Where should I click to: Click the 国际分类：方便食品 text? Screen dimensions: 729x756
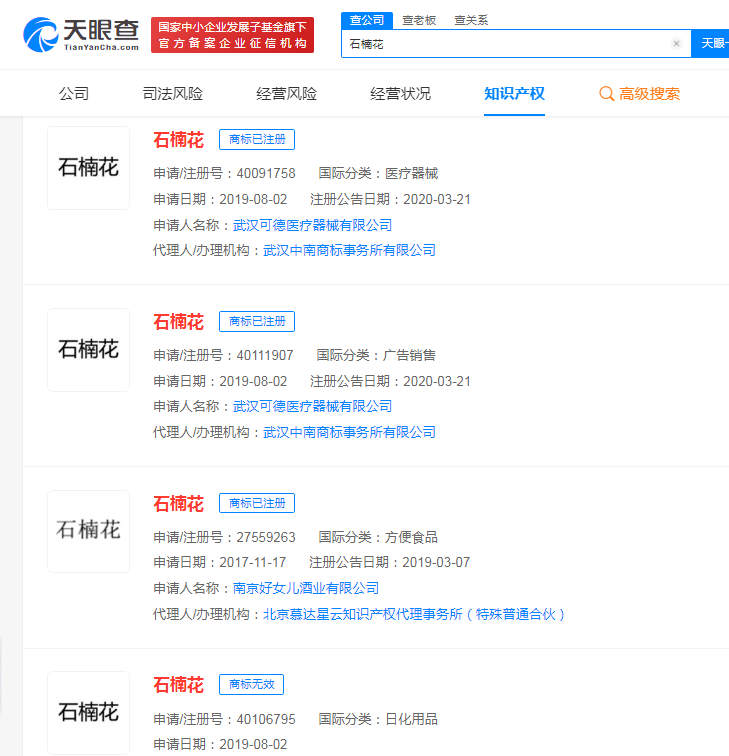click(x=378, y=537)
